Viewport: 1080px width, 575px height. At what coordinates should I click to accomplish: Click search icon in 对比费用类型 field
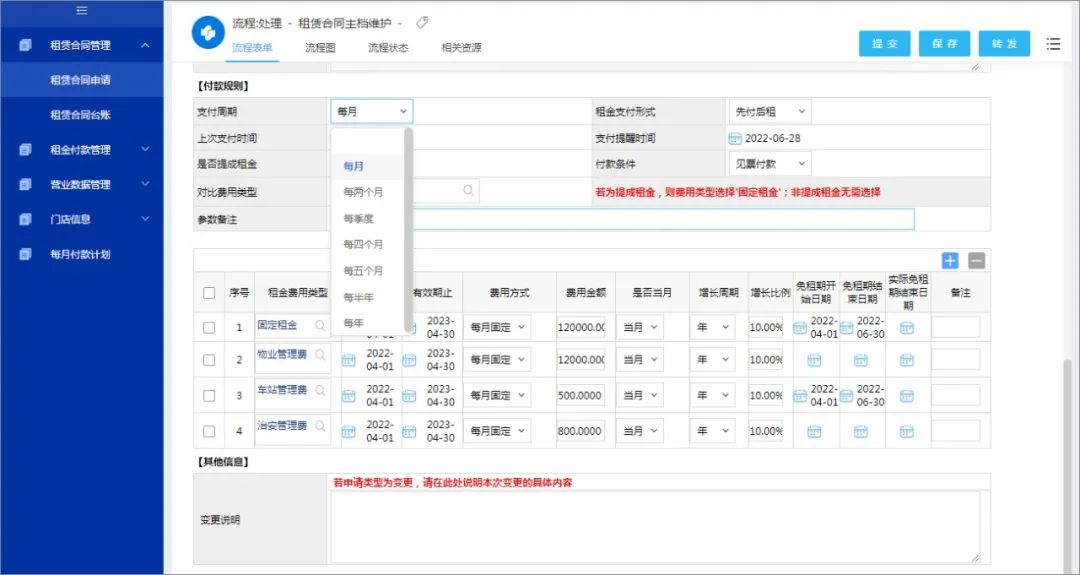[468, 191]
